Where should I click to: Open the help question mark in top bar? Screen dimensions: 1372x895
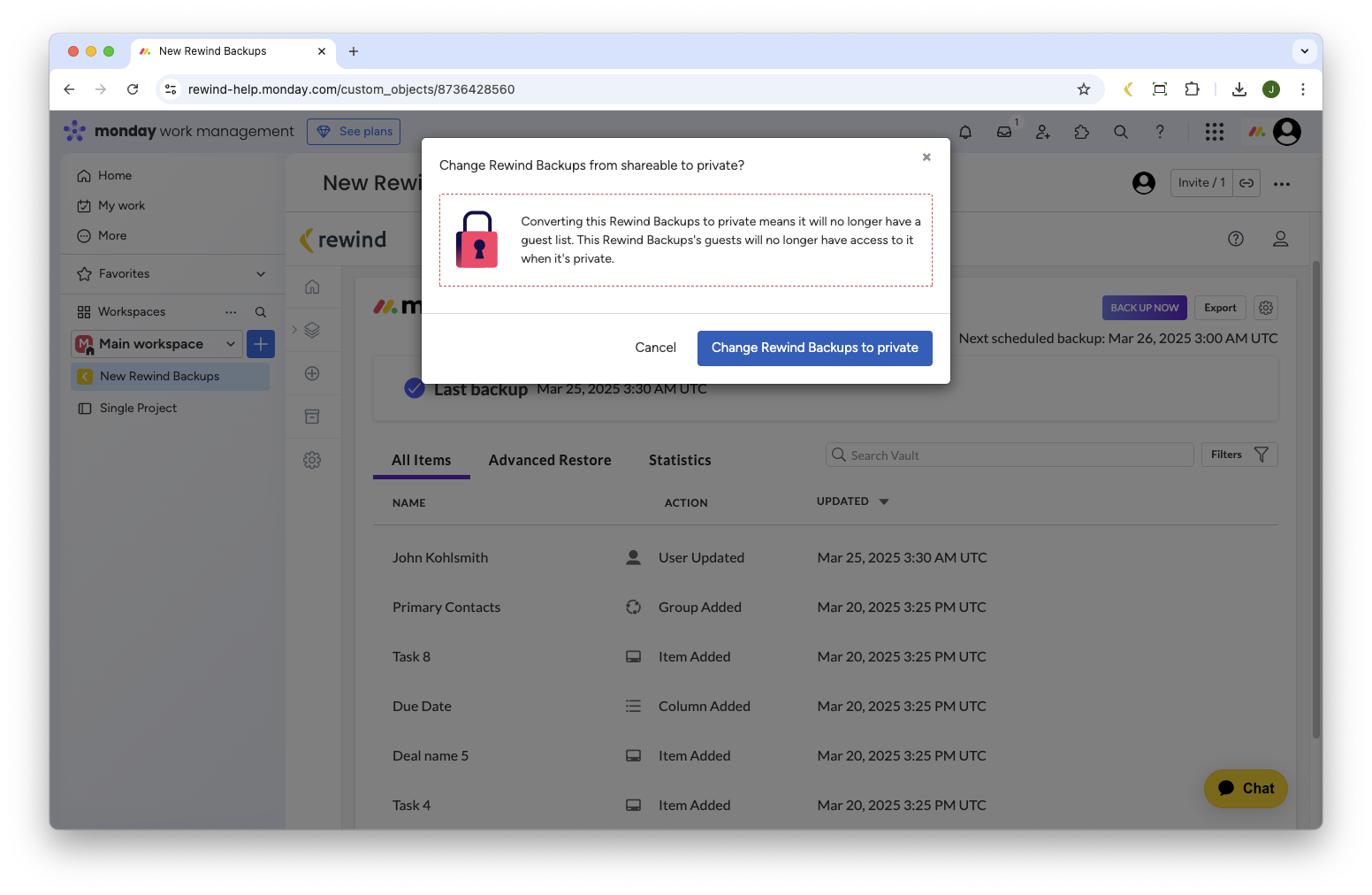pos(1159,132)
